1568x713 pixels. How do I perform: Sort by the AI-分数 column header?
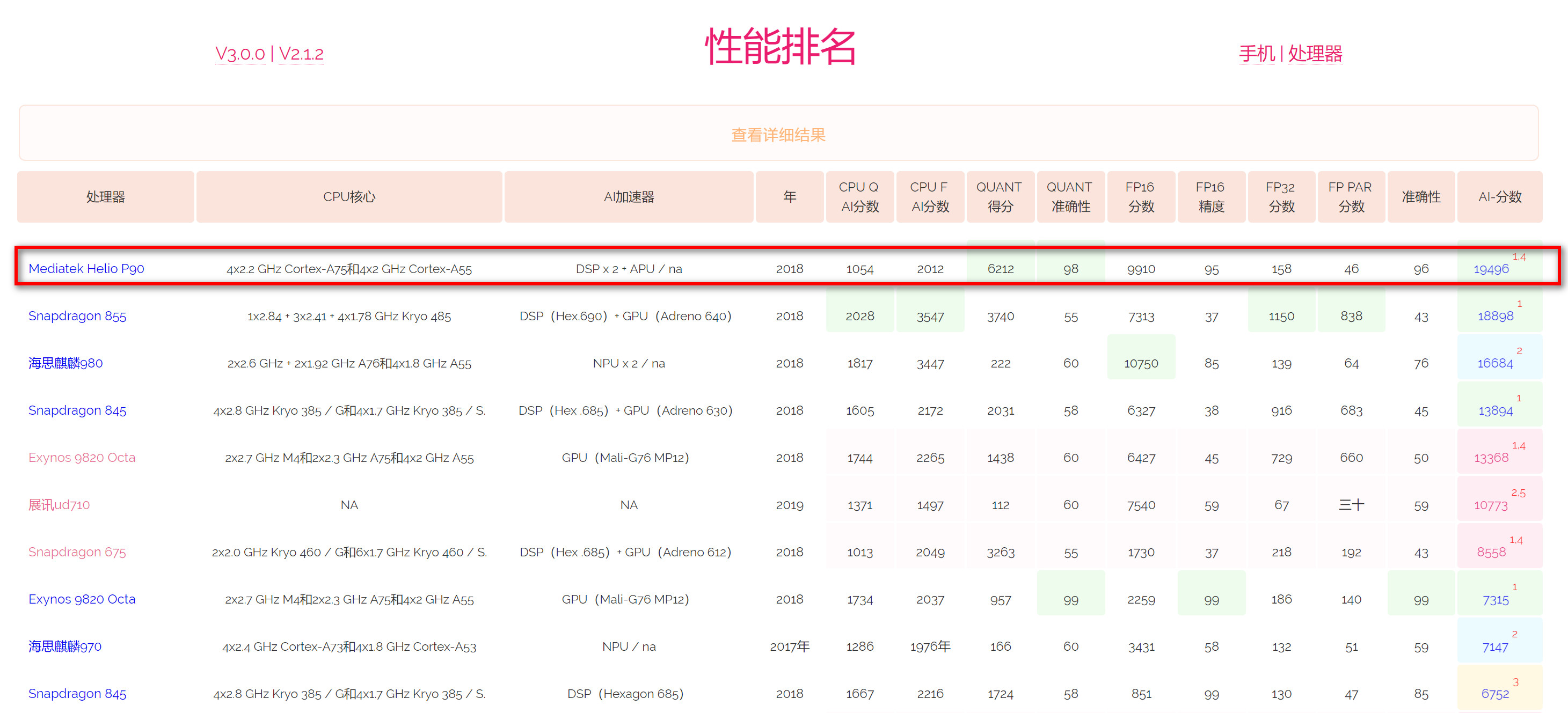tap(1500, 197)
